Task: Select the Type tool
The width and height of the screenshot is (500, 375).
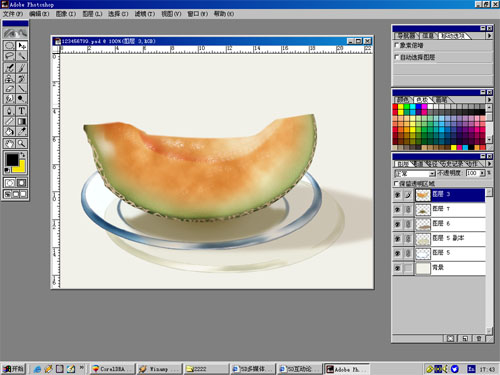Action: [x=22, y=111]
